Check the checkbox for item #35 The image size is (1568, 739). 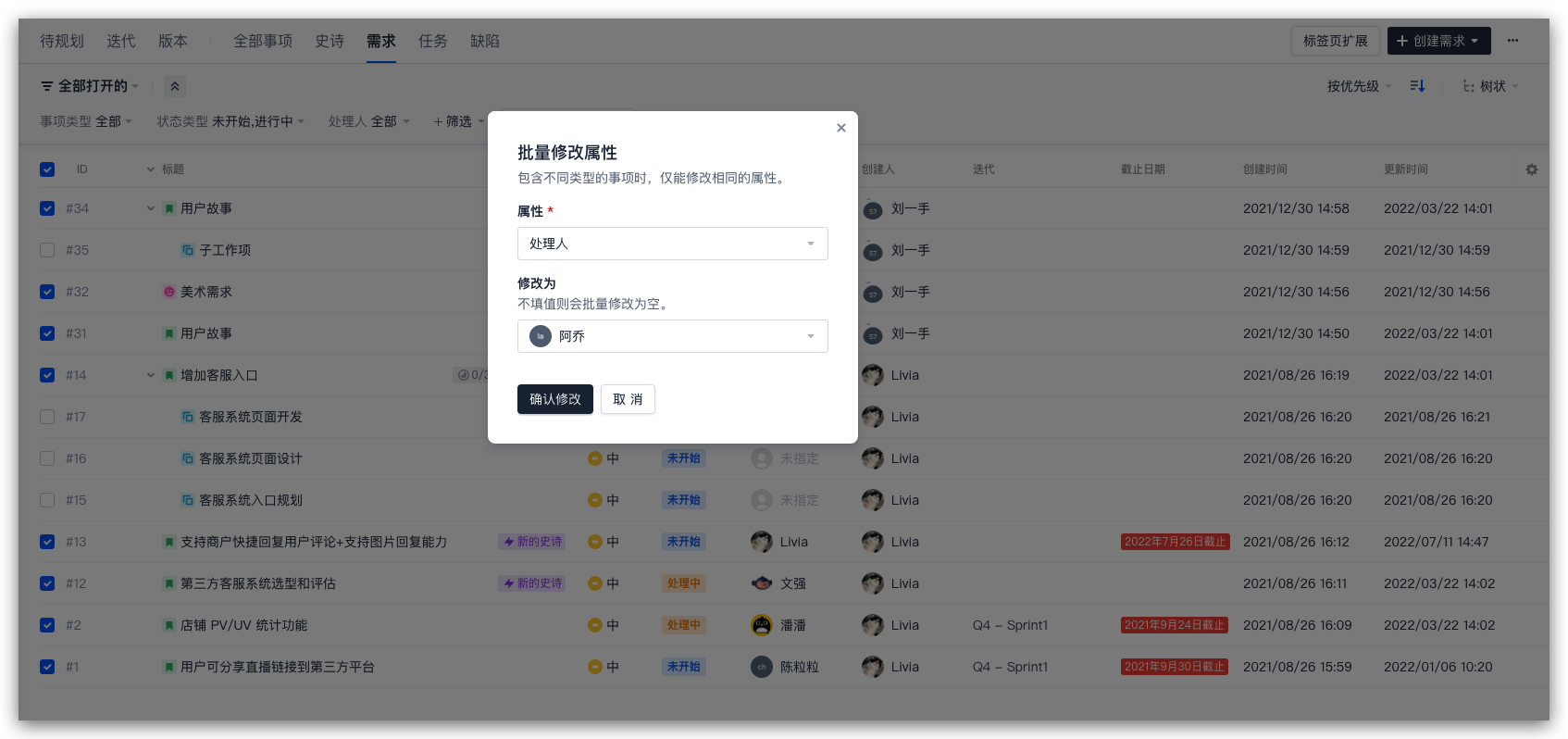47,250
